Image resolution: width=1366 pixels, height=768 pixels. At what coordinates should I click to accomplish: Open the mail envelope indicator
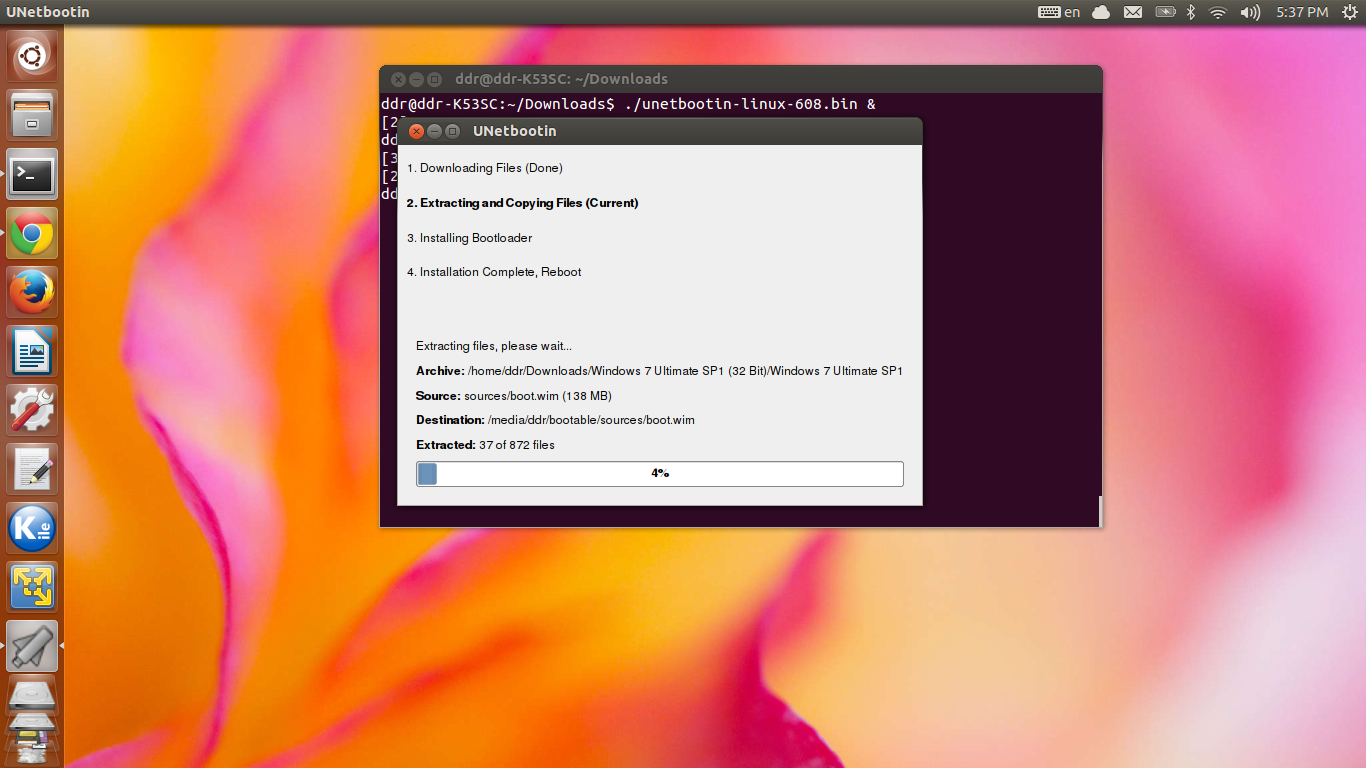tap(1132, 12)
